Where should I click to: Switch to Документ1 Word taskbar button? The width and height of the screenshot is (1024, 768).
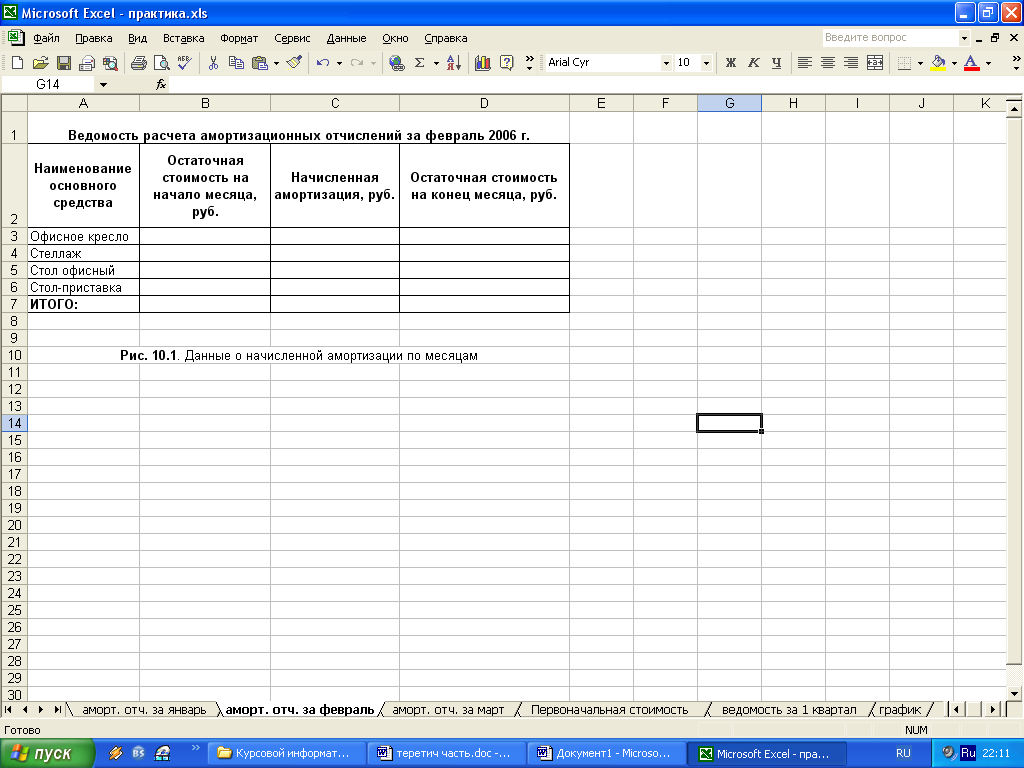[x=607, y=754]
